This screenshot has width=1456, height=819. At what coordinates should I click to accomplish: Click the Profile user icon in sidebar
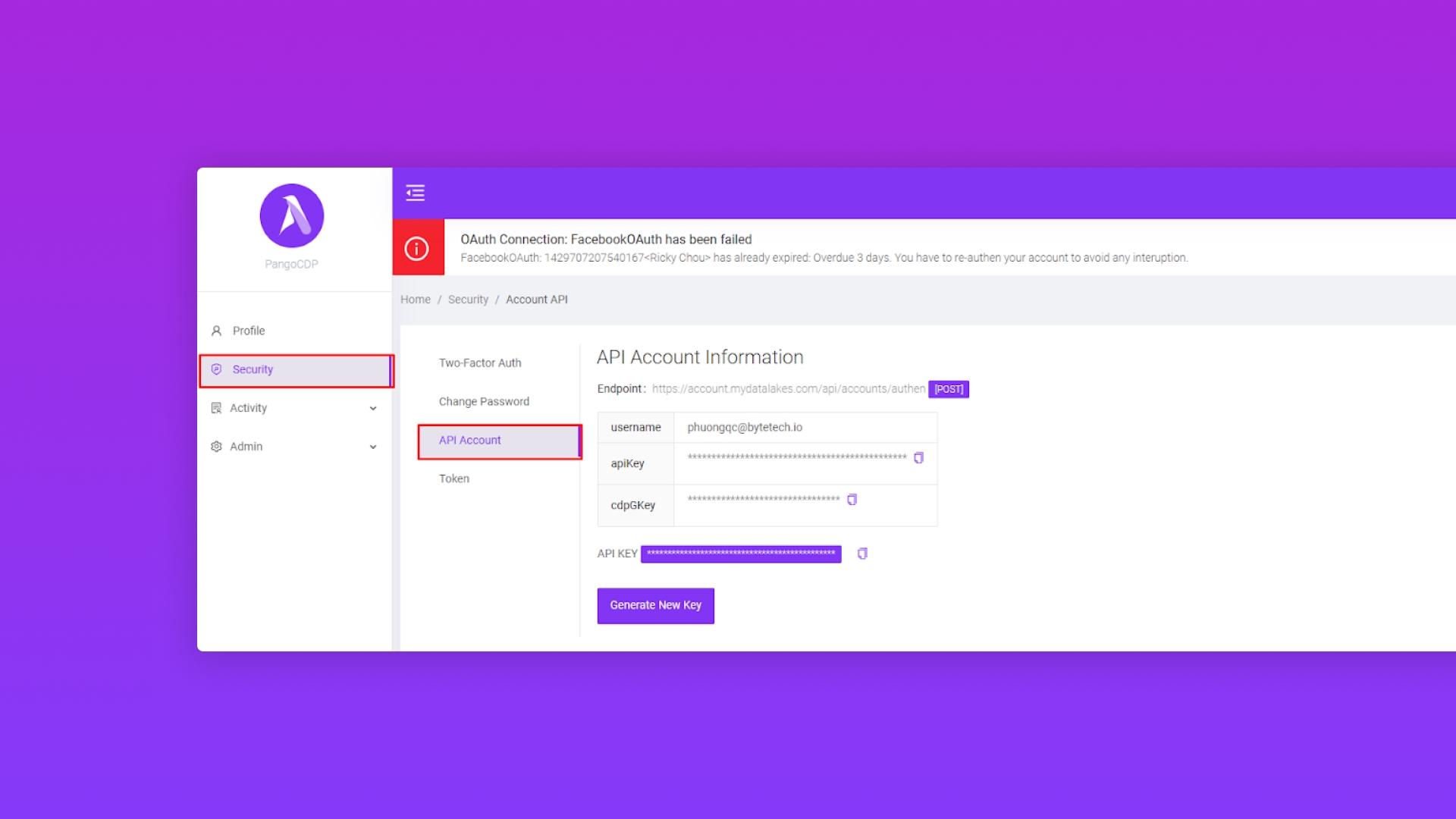pyautogui.click(x=216, y=331)
